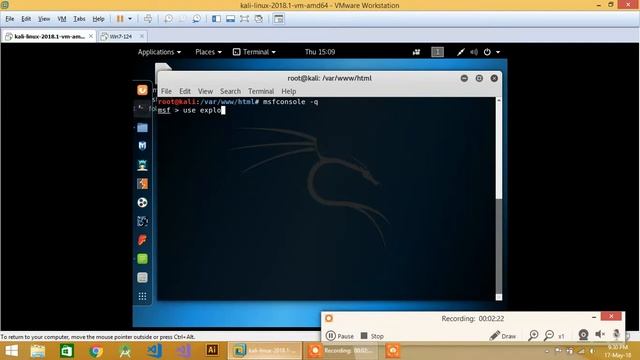Launch Armitage from Kali dock

[142, 165]
